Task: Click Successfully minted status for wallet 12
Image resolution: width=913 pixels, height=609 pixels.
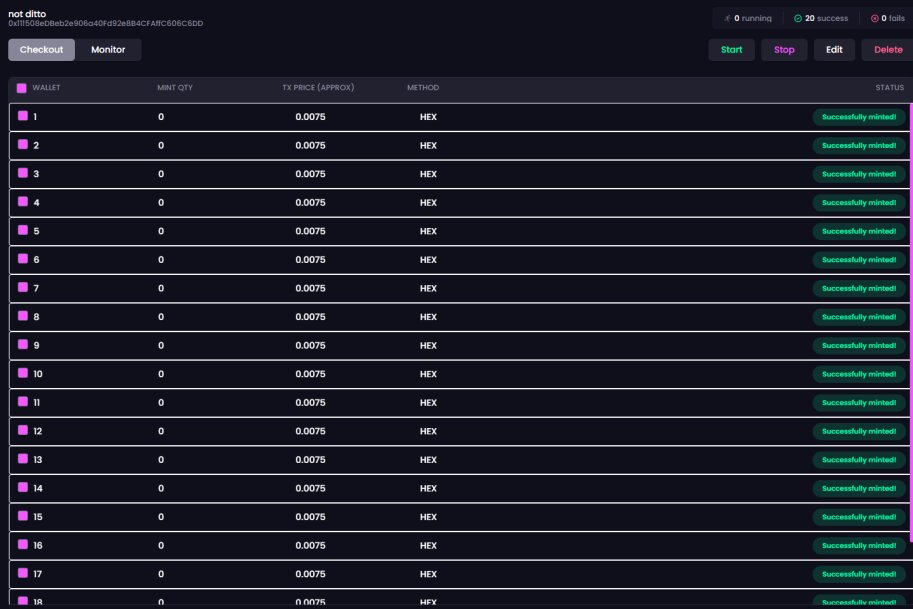Action: (x=858, y=431)
